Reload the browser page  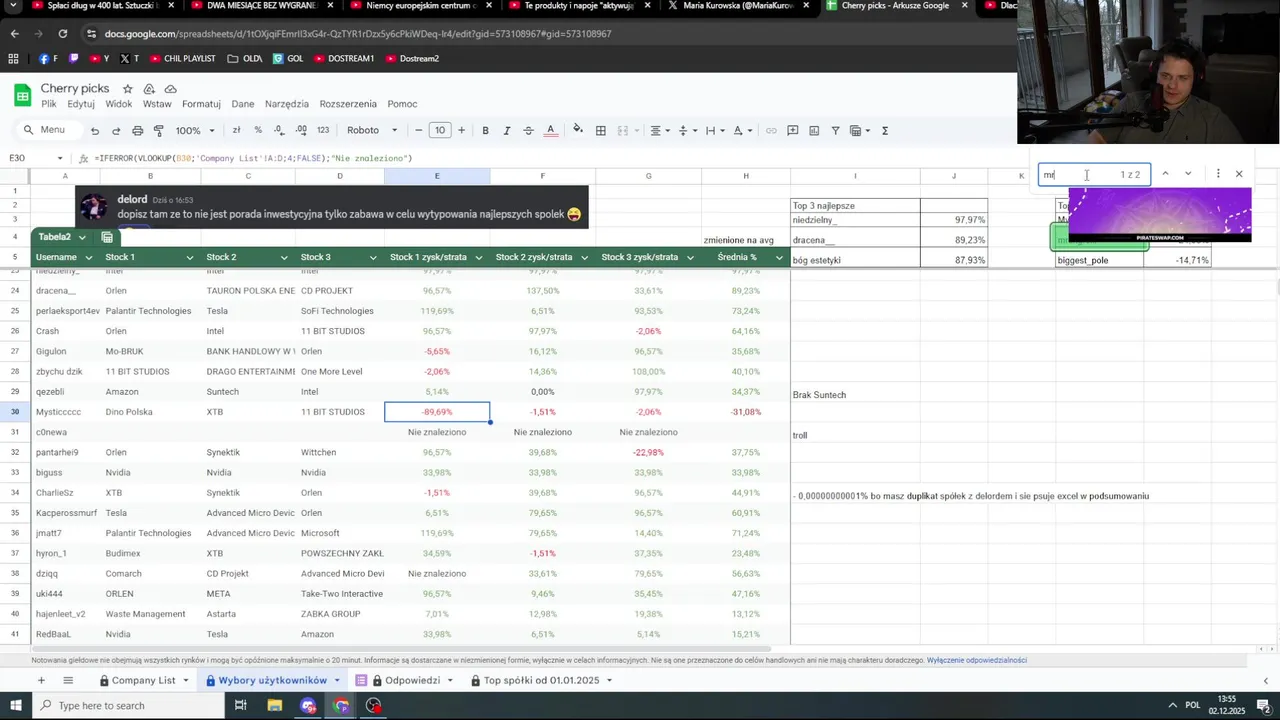click(x=62, y=33)
